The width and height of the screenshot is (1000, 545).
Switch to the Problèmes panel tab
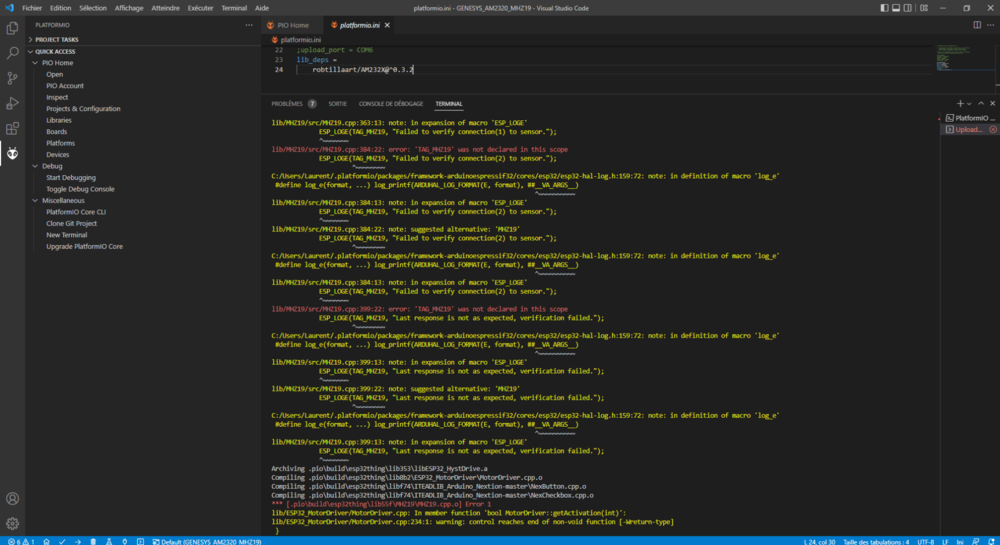287,104
